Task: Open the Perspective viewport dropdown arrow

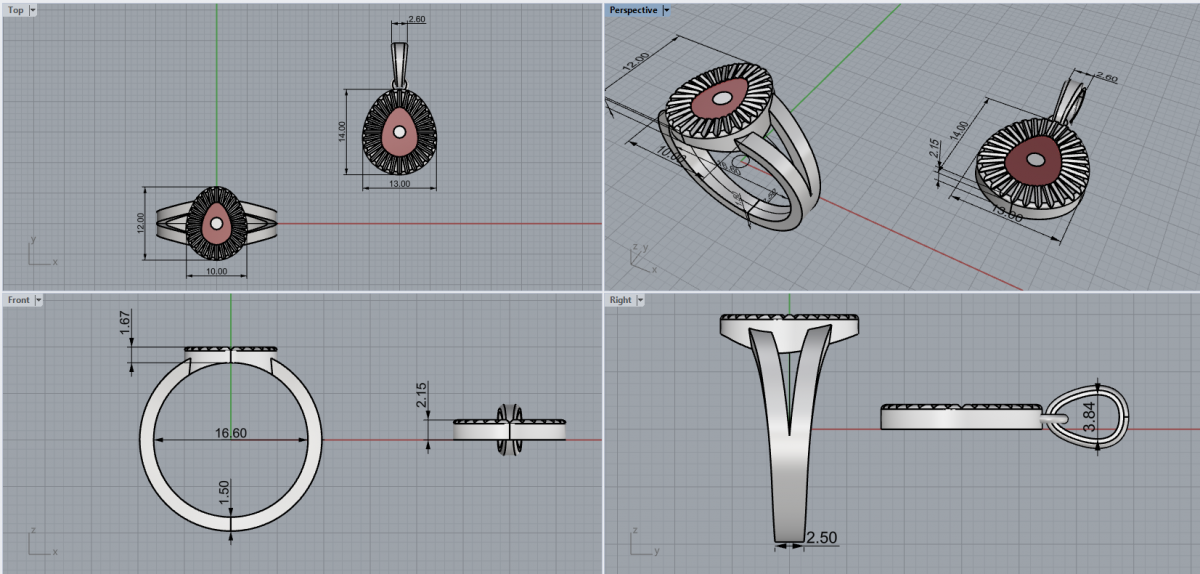Action: (x=667, y=10)
